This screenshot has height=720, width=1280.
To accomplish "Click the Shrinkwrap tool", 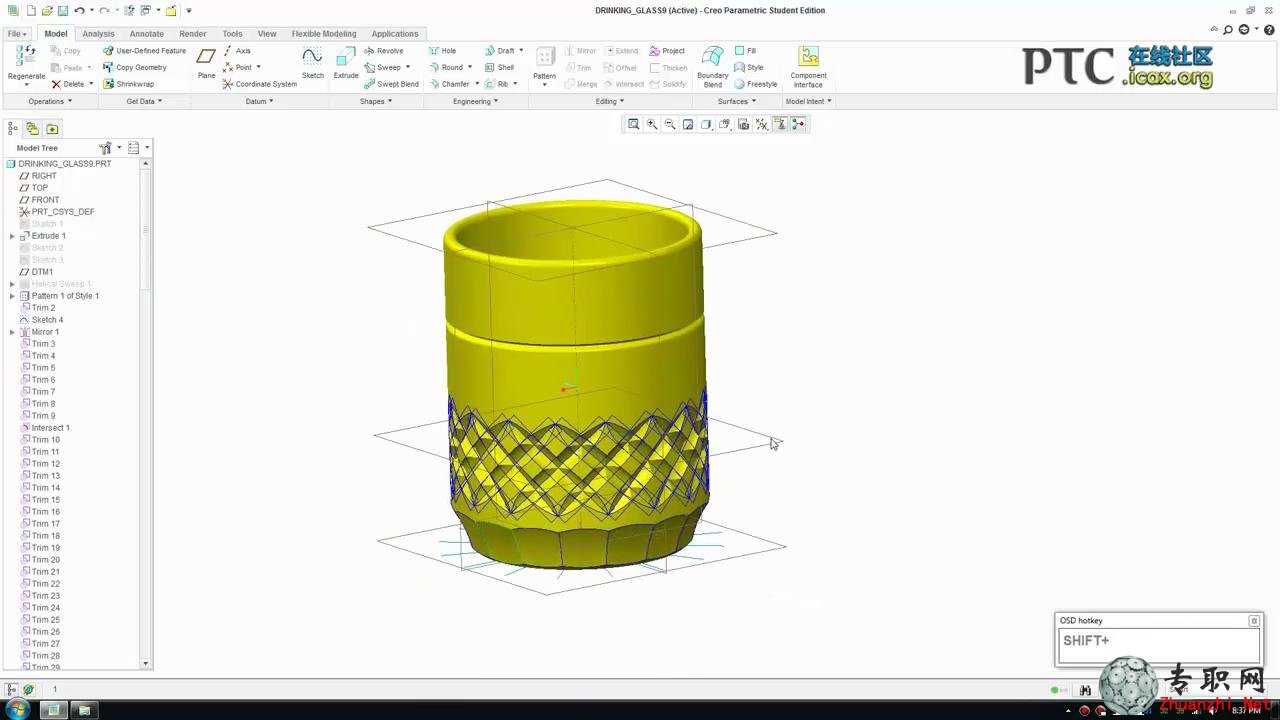I will pyautogui.click(x=128, y=84).
